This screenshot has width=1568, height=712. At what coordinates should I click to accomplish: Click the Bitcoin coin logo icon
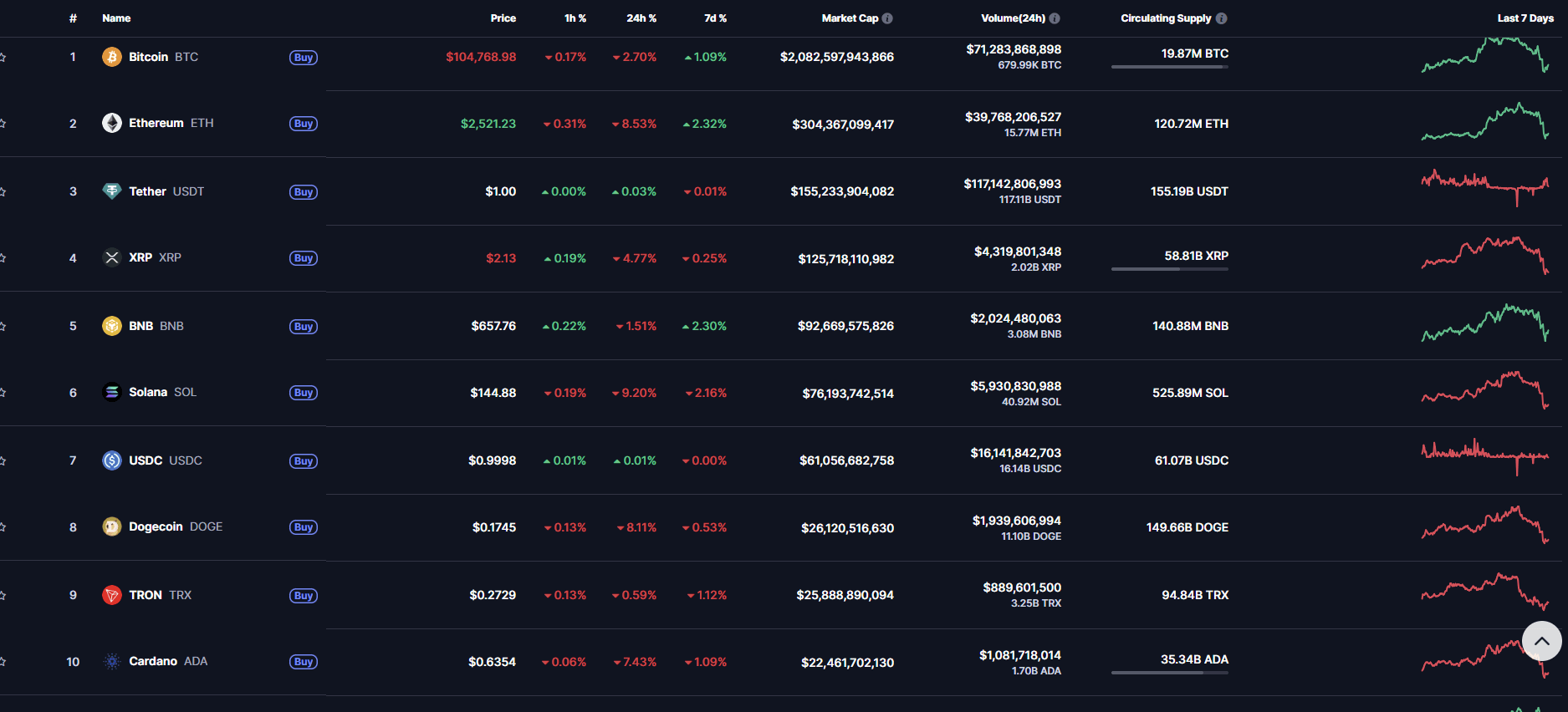111,57
